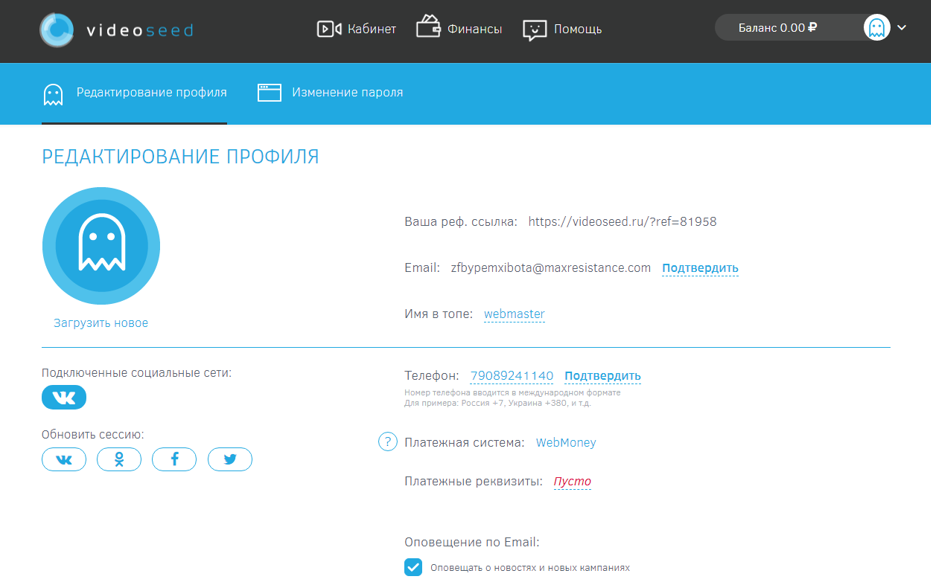Open the WebMoney payment system selector
The height and width of the screenshot is (588, 931).
[x=566, y=443]
